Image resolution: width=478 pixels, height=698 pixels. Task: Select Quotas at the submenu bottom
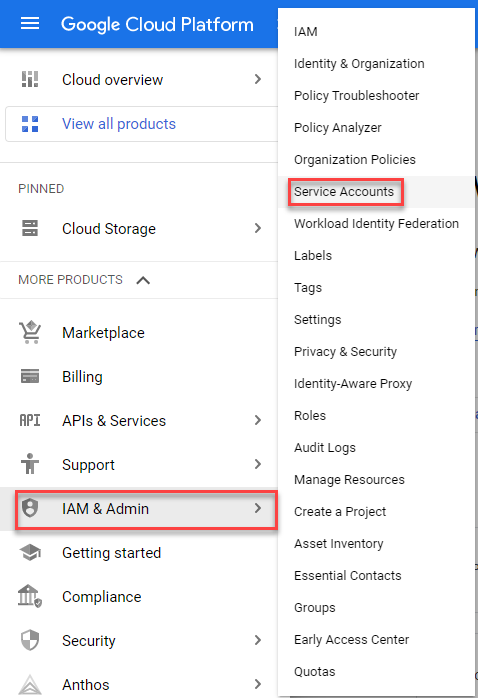tap(315, 672)
